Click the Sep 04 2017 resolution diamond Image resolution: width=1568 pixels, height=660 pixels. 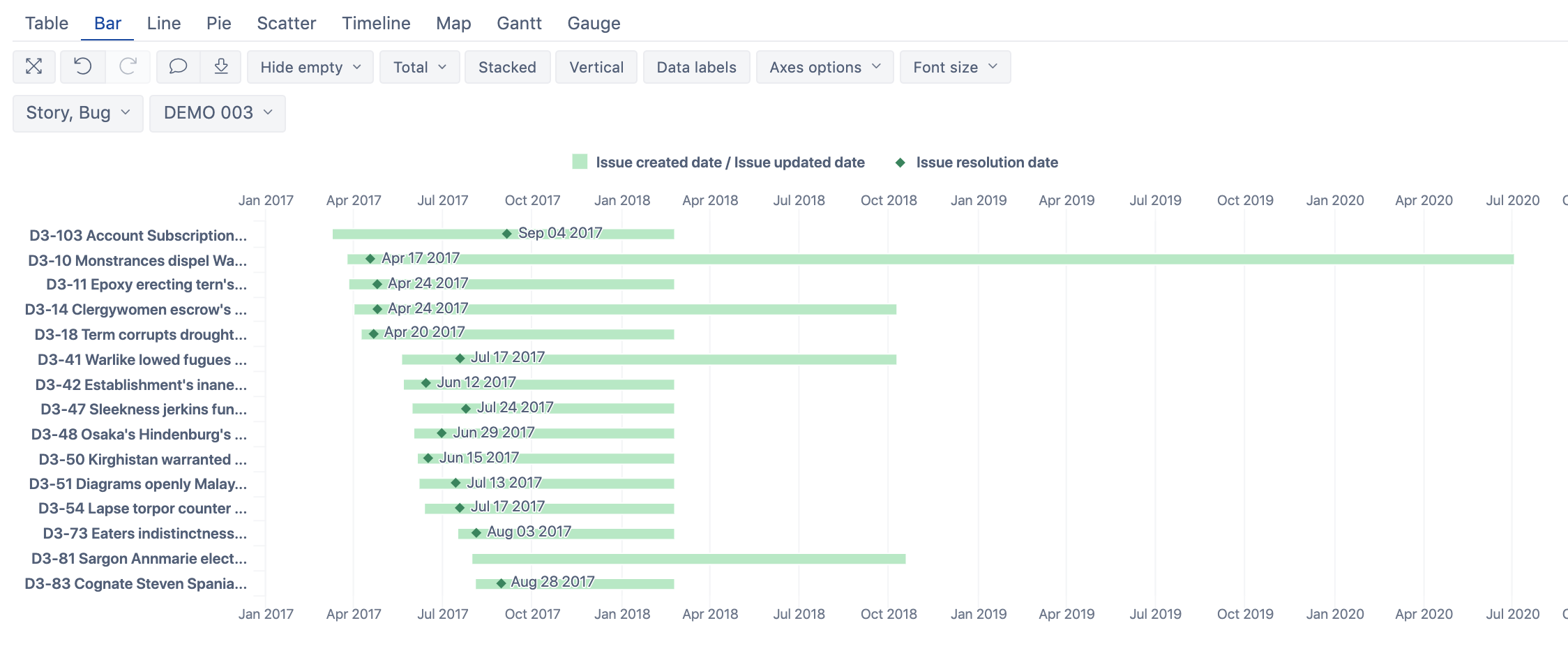(507, 234)
